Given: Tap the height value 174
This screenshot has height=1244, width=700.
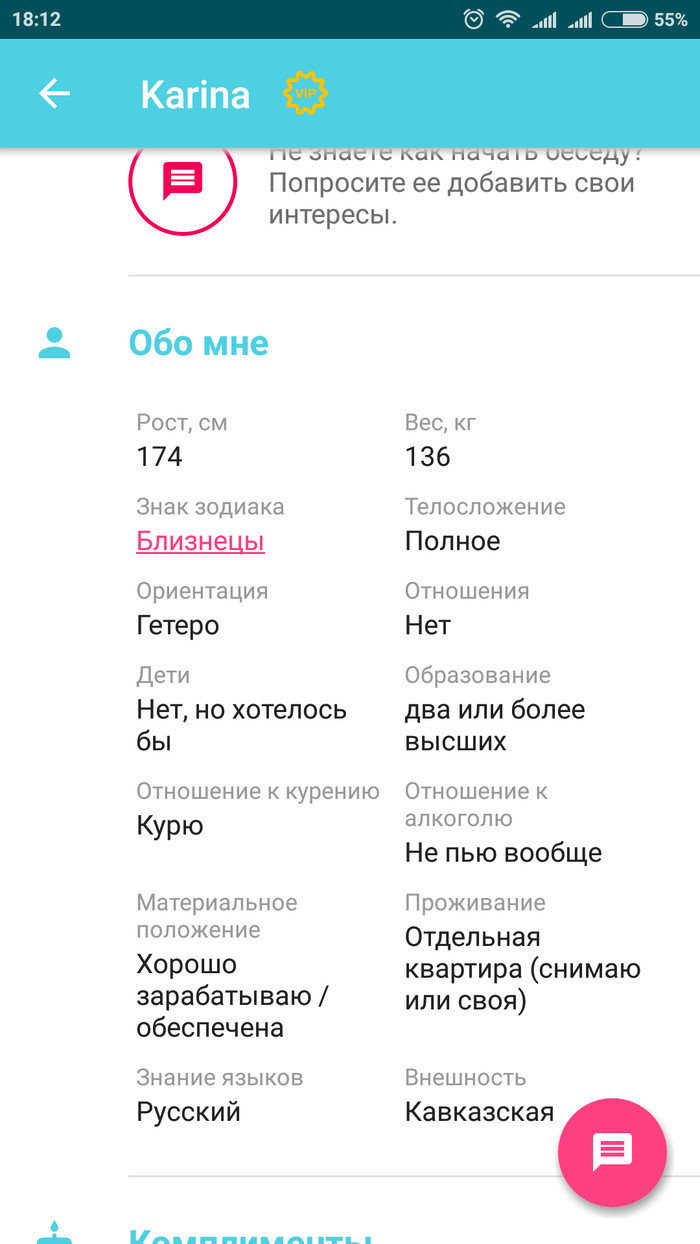Looking at the screenshot, I should pyautogui.click(x=159, y=457).
